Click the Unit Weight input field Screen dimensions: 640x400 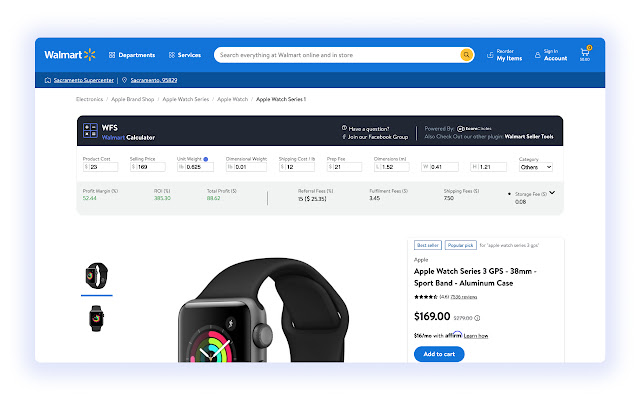195,167
